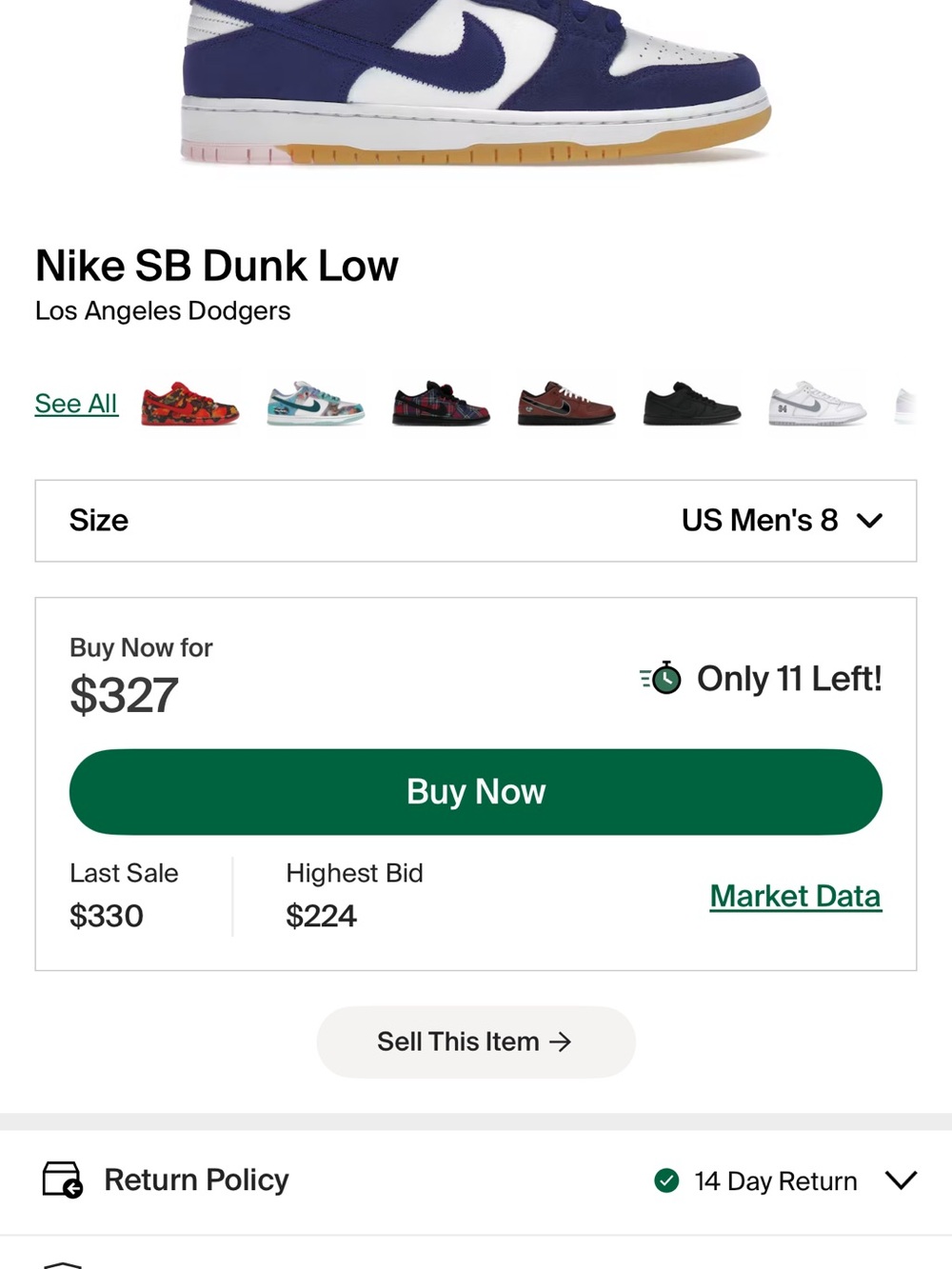Screen dimensions: 952x1269
Task: Choose the burgundy brown sneaker thumbnail
Action: pos(566,404)
